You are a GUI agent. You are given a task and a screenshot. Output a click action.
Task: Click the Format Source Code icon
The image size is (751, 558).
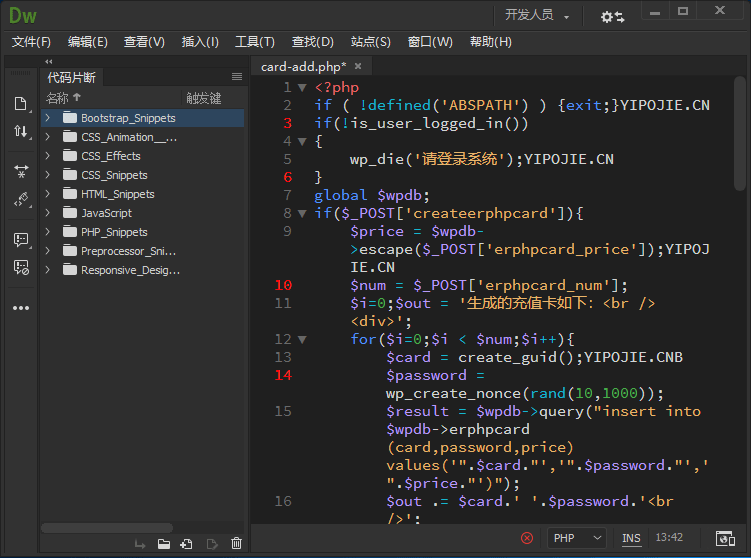[x=20, y=199]
